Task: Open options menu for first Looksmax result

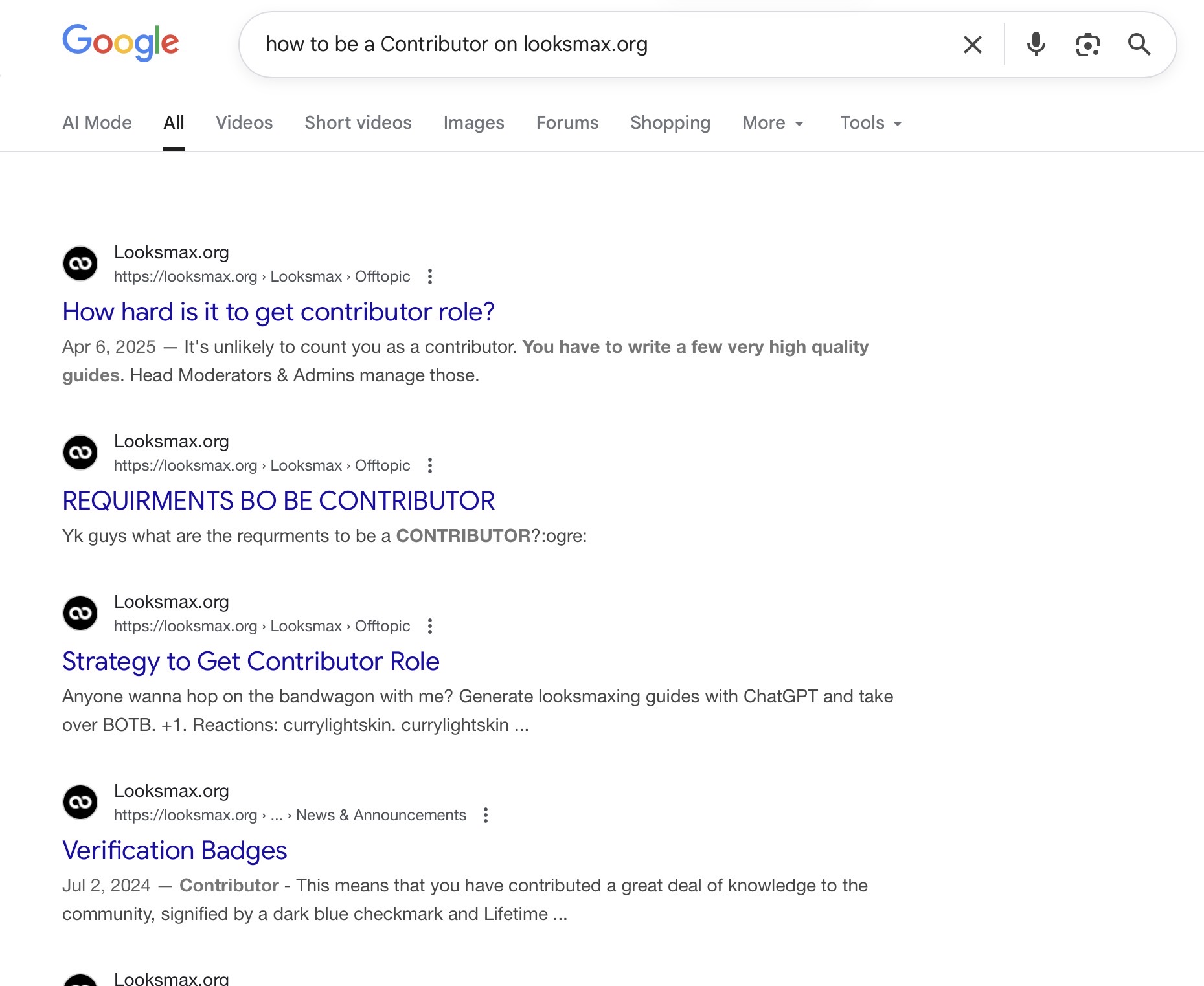Action: coord(430,277)
